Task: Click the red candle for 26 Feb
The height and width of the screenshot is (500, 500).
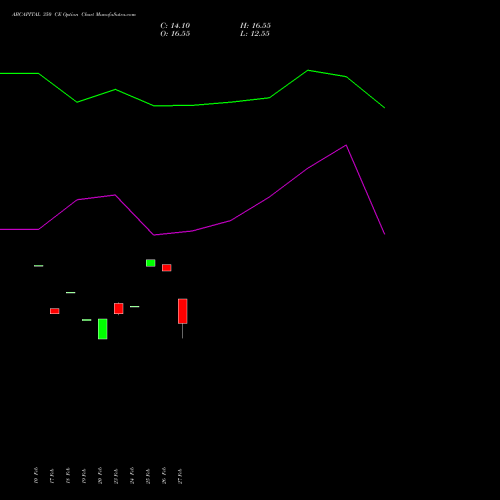Action: pos(167,268)
